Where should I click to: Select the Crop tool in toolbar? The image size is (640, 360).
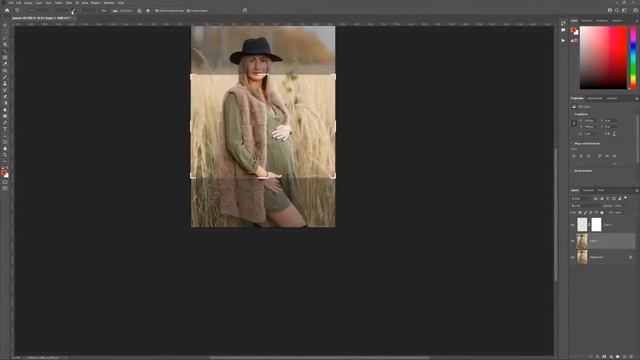tap(5, 51)
